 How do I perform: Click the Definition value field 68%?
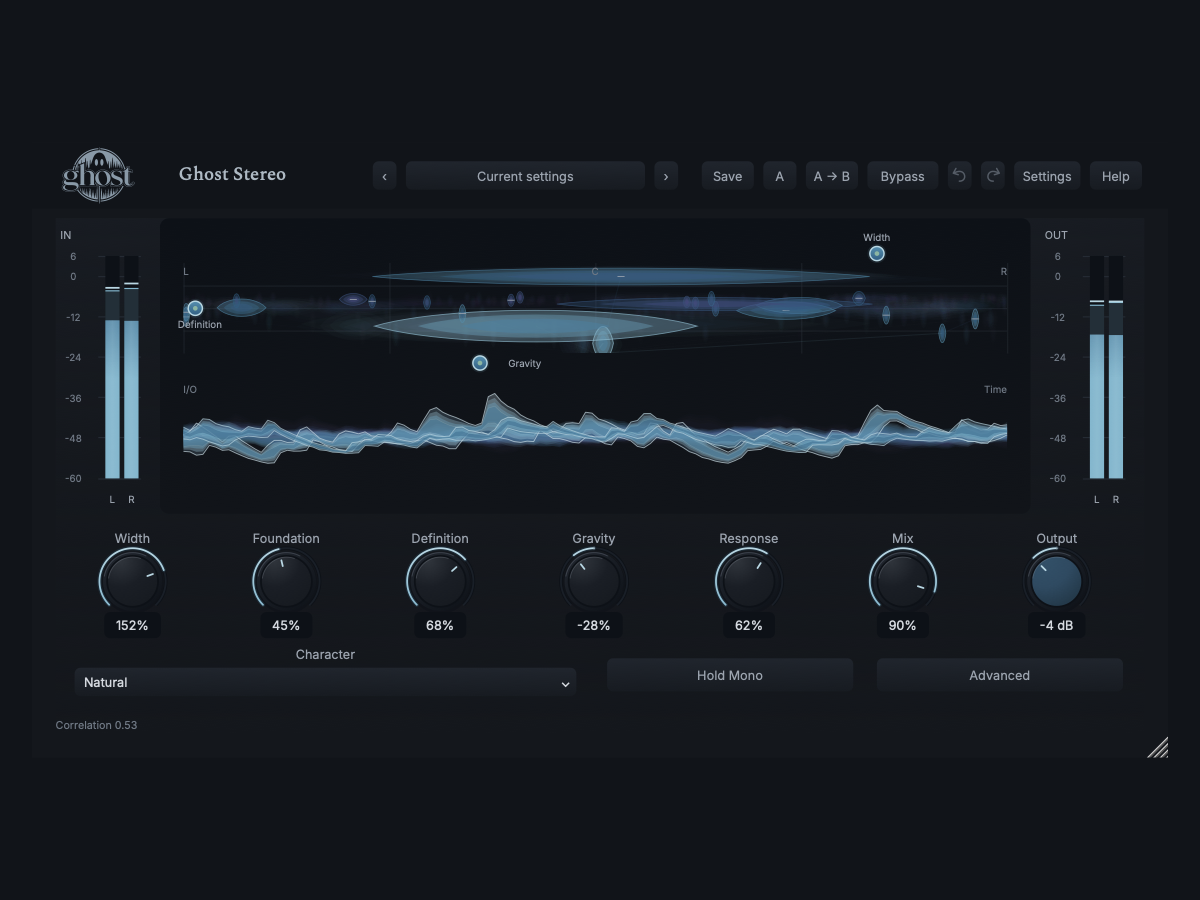click(440, 625)
